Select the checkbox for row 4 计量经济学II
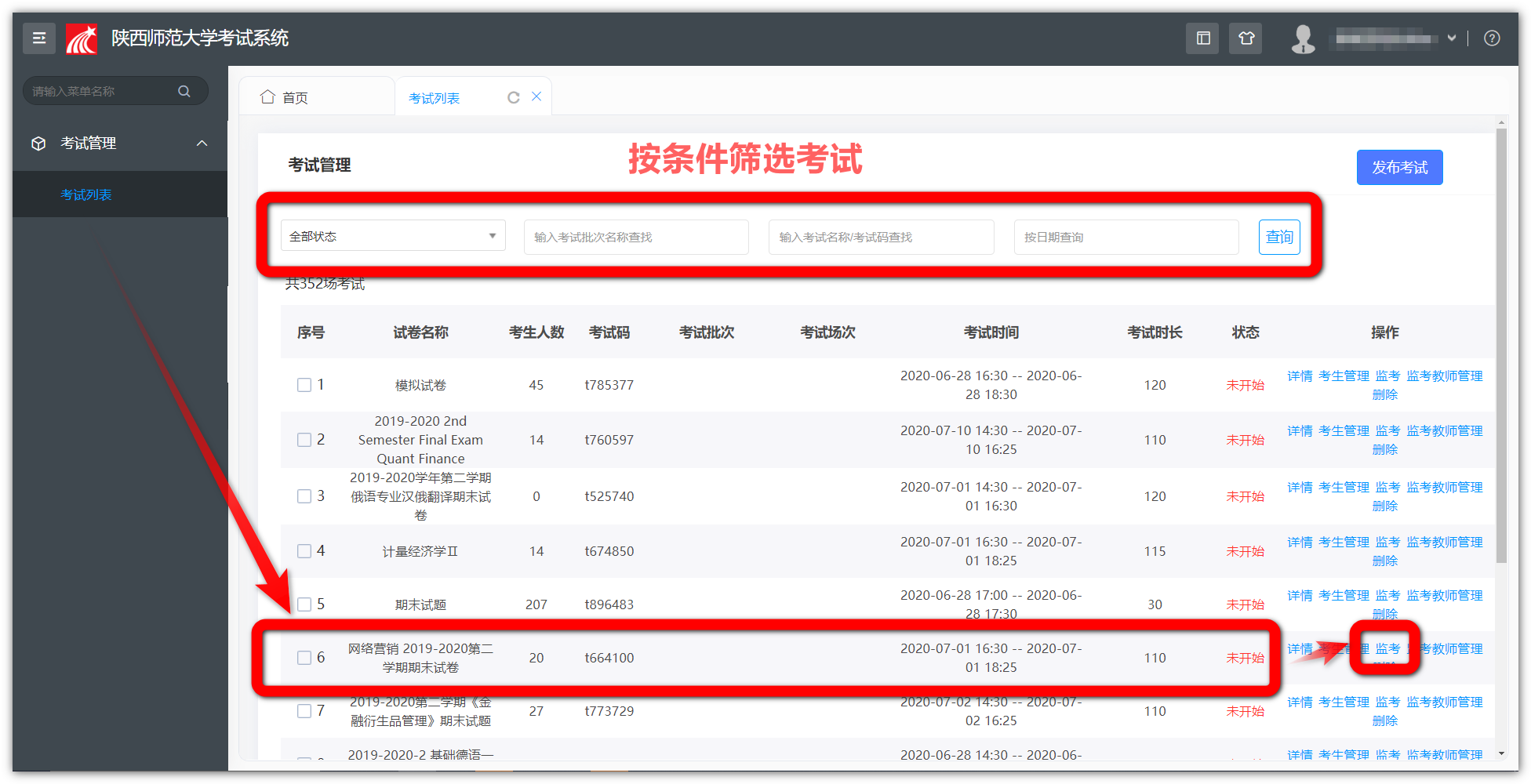Viewport: 1531px width, 784px height. click(304, 551)
